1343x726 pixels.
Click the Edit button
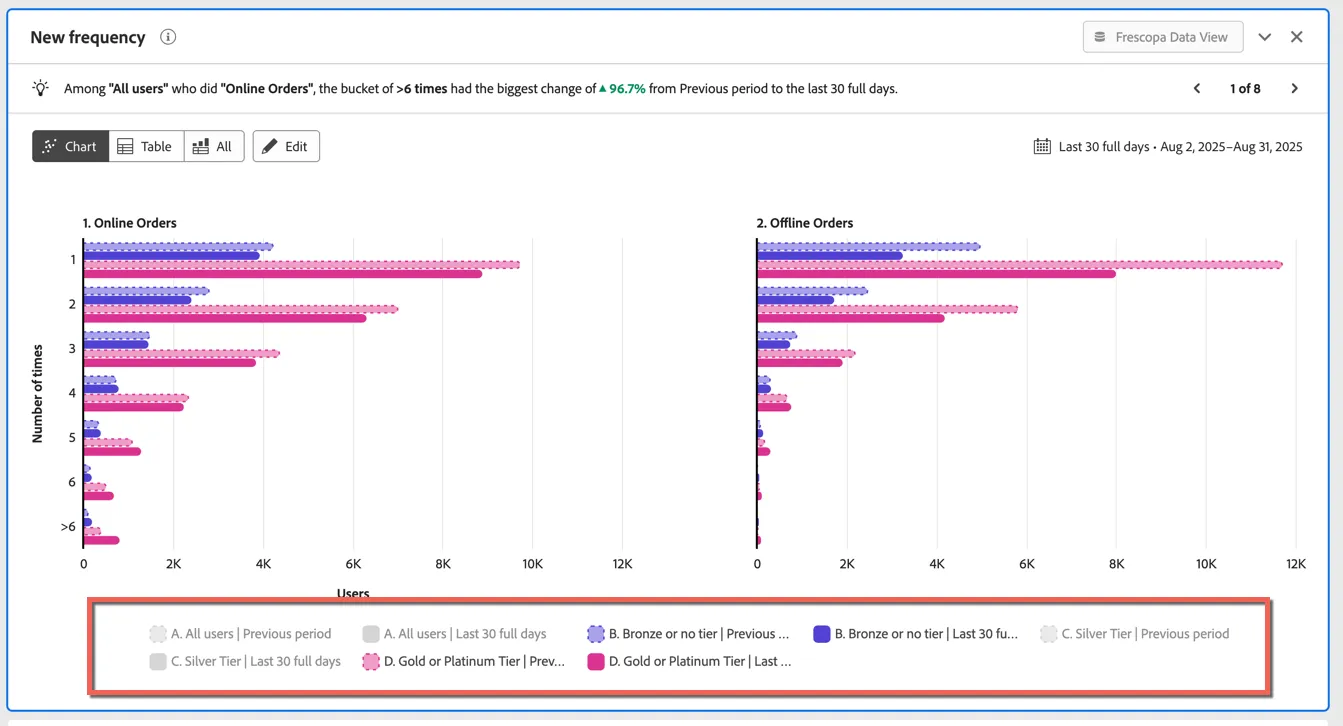[286, 146]
